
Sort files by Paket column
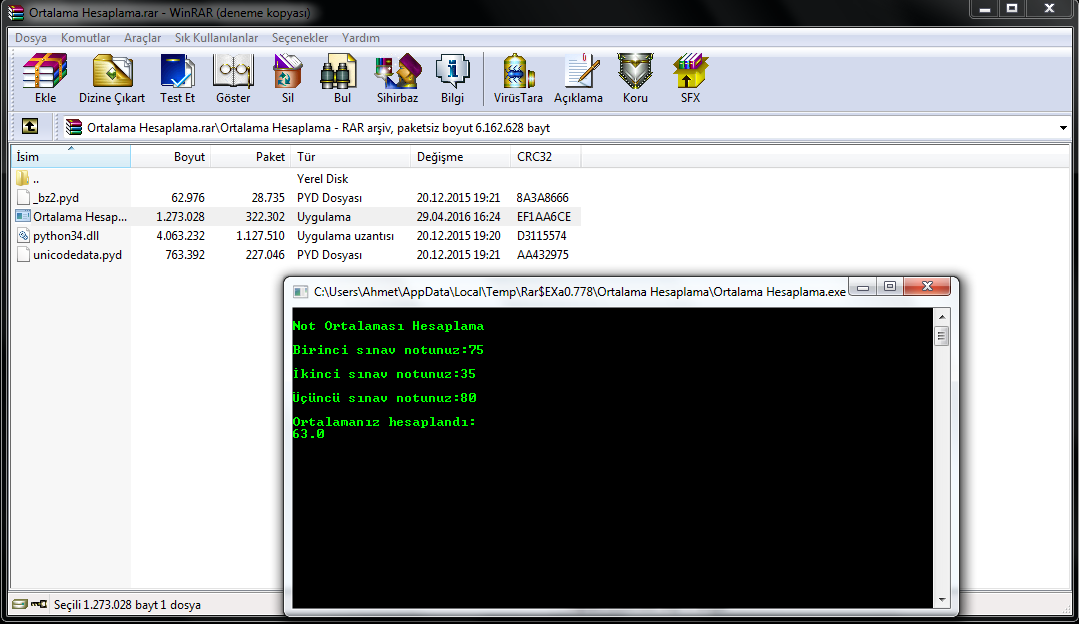pyautogui.click(x=250, y=157)
